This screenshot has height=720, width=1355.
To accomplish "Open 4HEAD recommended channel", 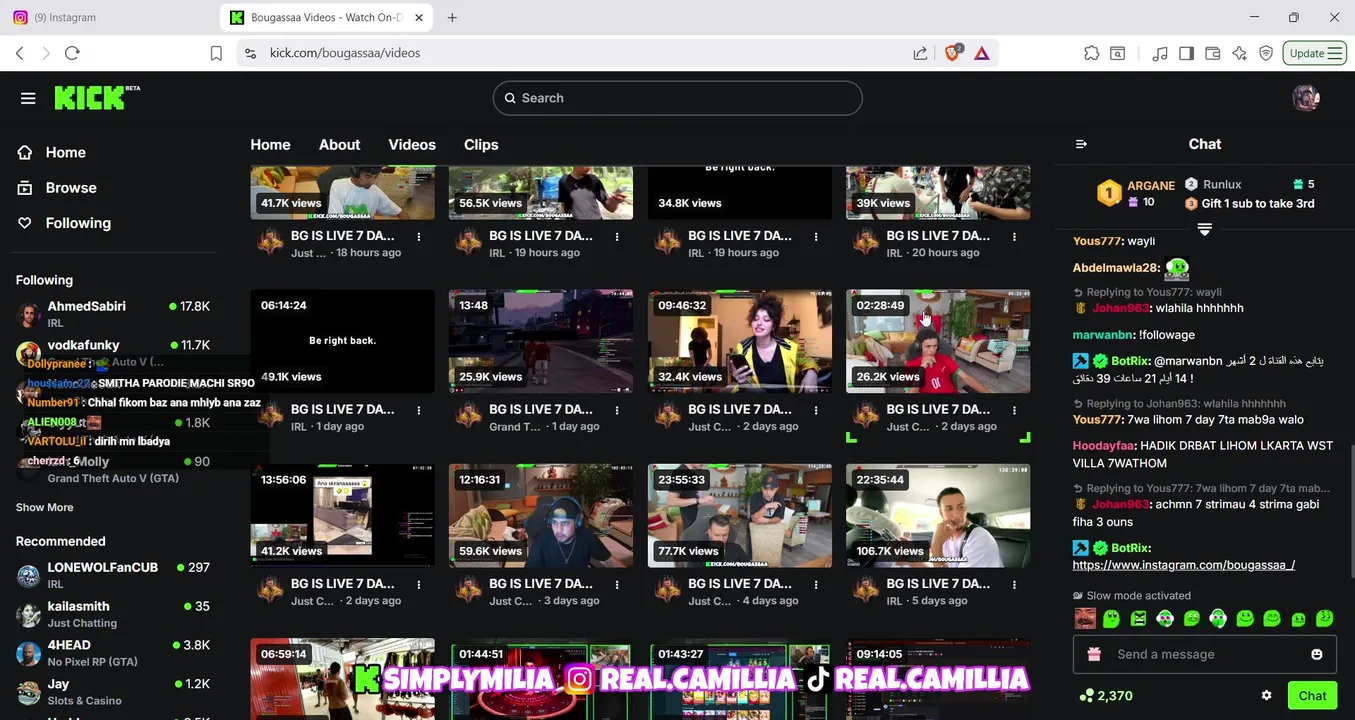I will click(113, 653).
